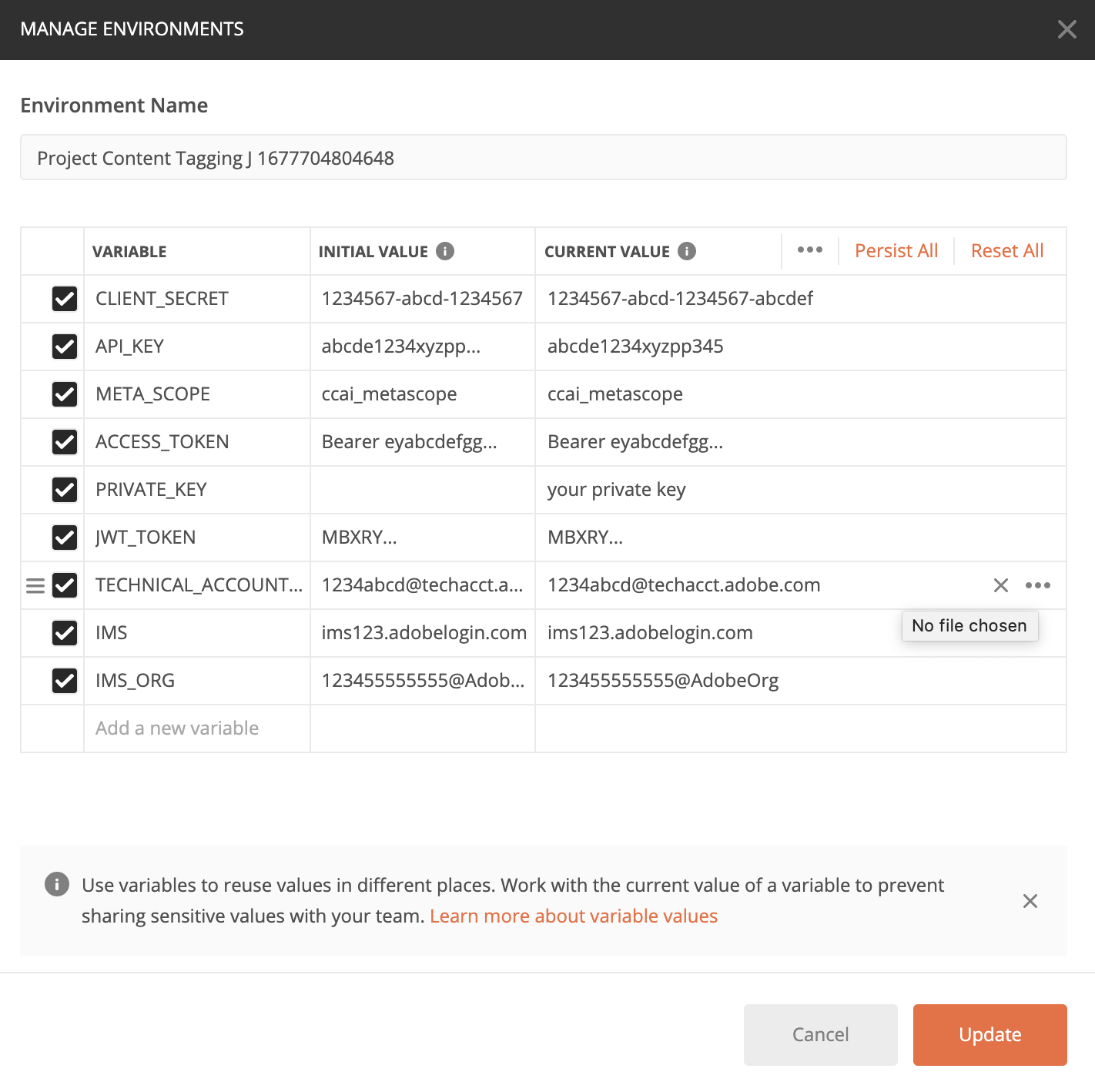
Task: Open Learn more about variable values link
Action: (x=573, y=916)
